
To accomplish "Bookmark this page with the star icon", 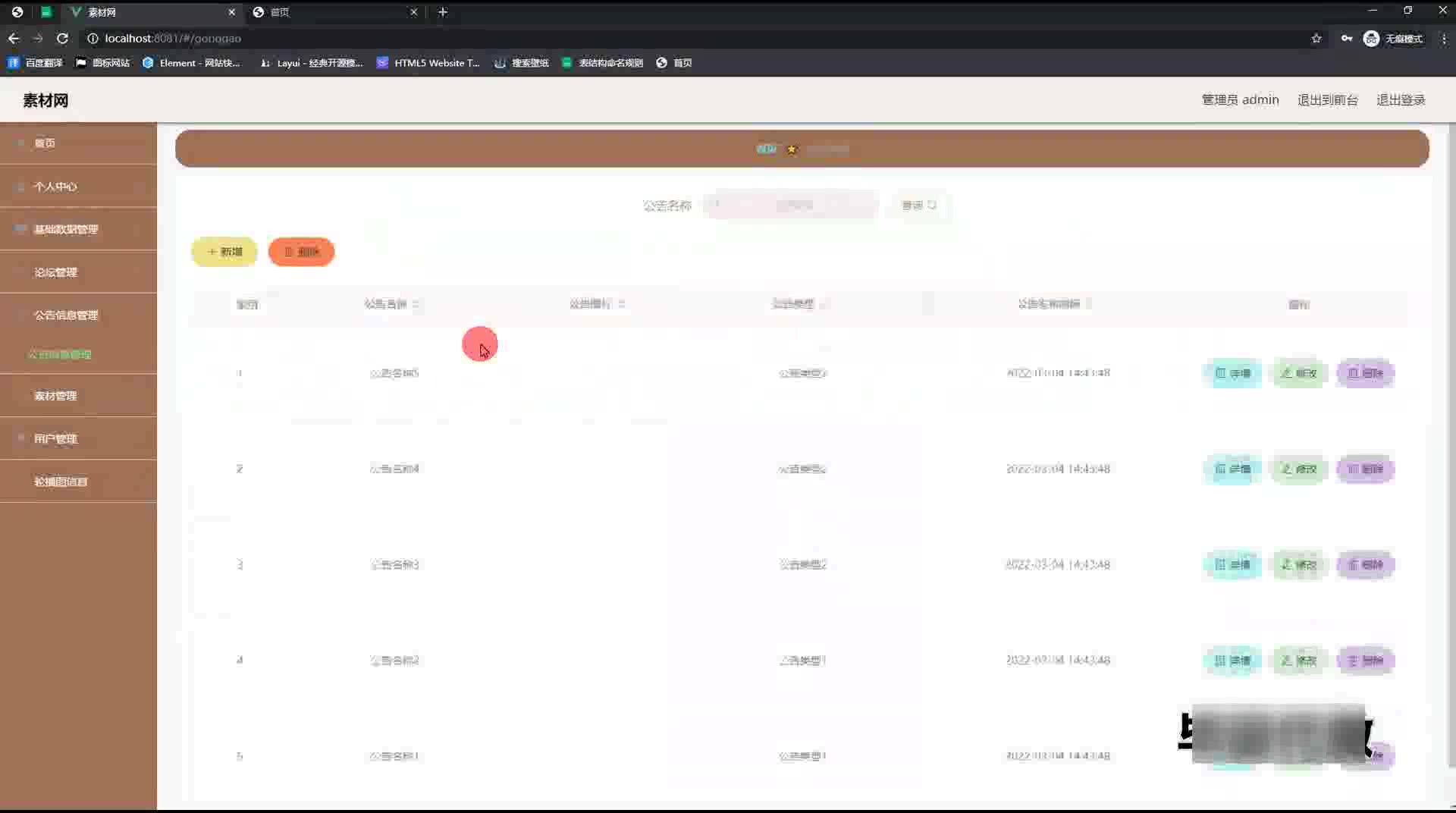I will tap(1316, 39).
